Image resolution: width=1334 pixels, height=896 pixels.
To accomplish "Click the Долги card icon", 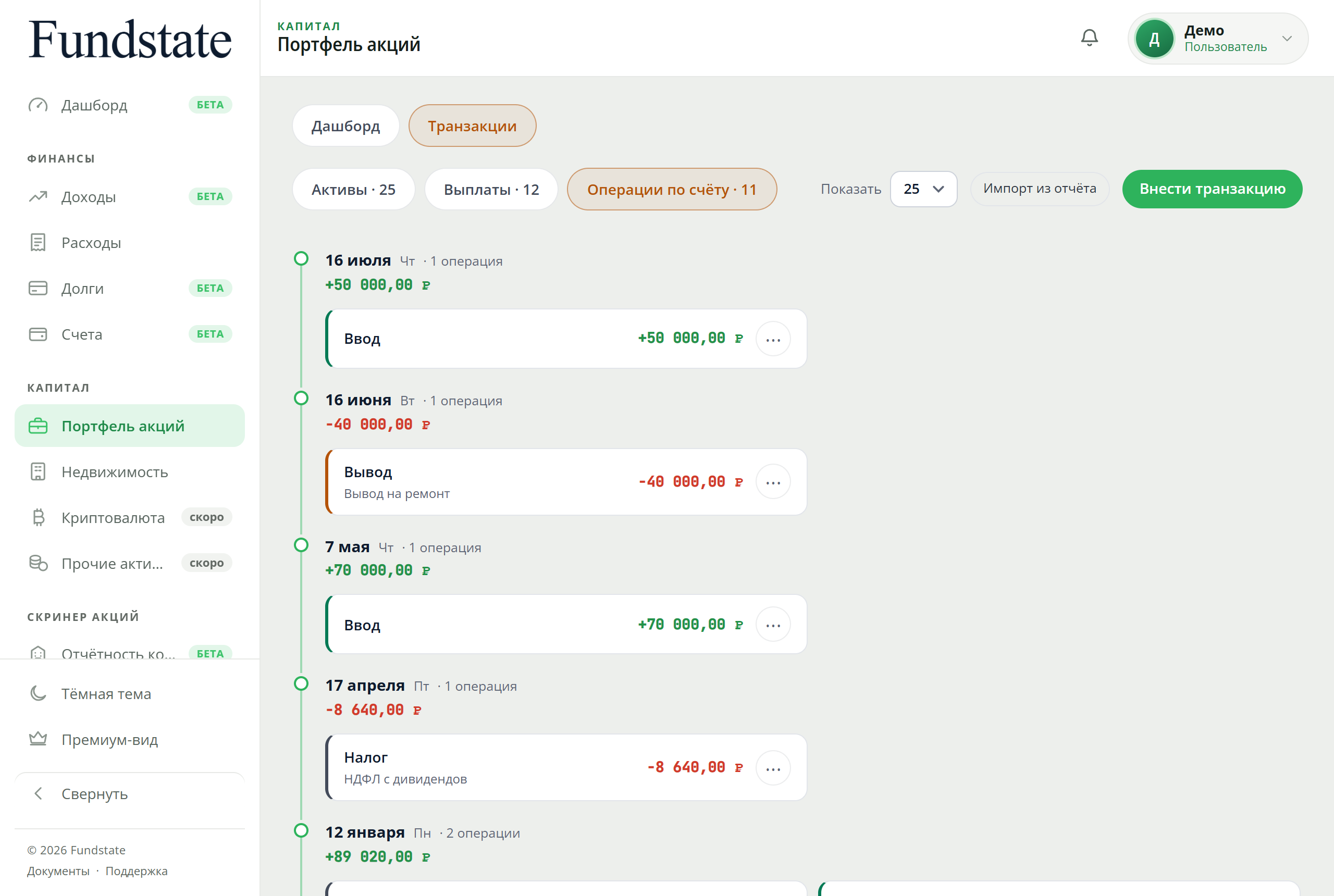I will coord(38,288).
